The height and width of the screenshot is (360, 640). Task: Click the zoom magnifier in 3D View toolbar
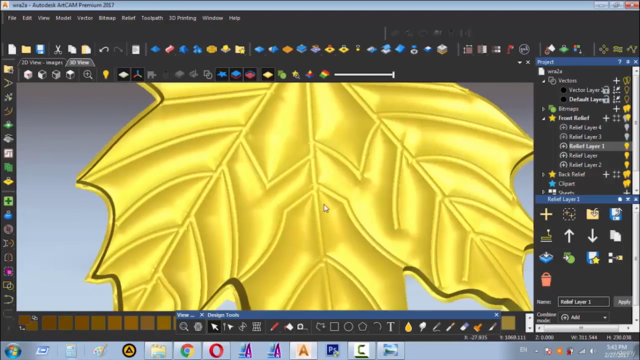(x=88, y=75)
